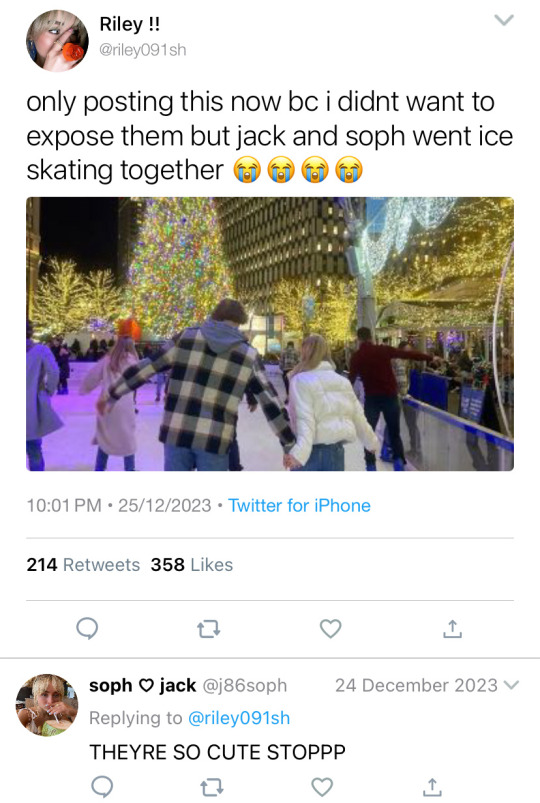This screenshot has height=803, width=540.
Task: Reply to Riley's ice skating tweet
Action: pos(87,628)
